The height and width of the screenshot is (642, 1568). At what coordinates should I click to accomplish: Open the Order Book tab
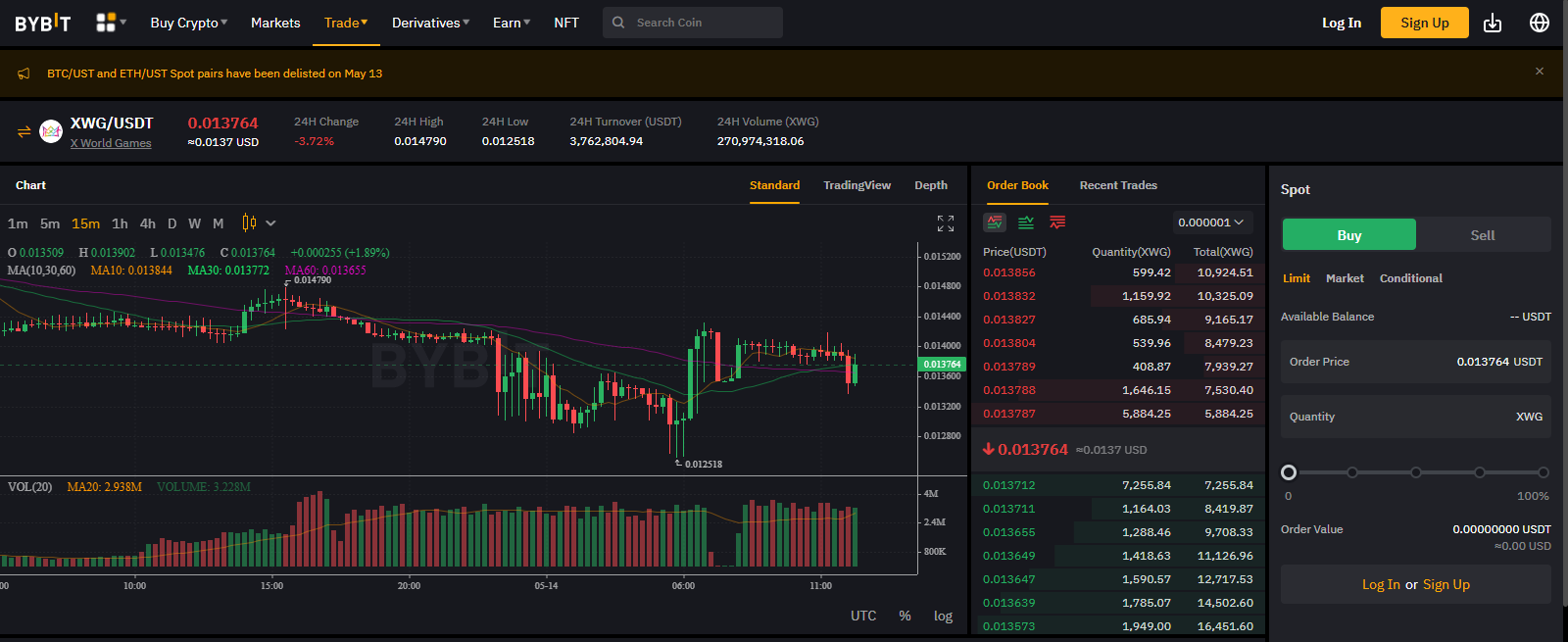[1017, 185]
